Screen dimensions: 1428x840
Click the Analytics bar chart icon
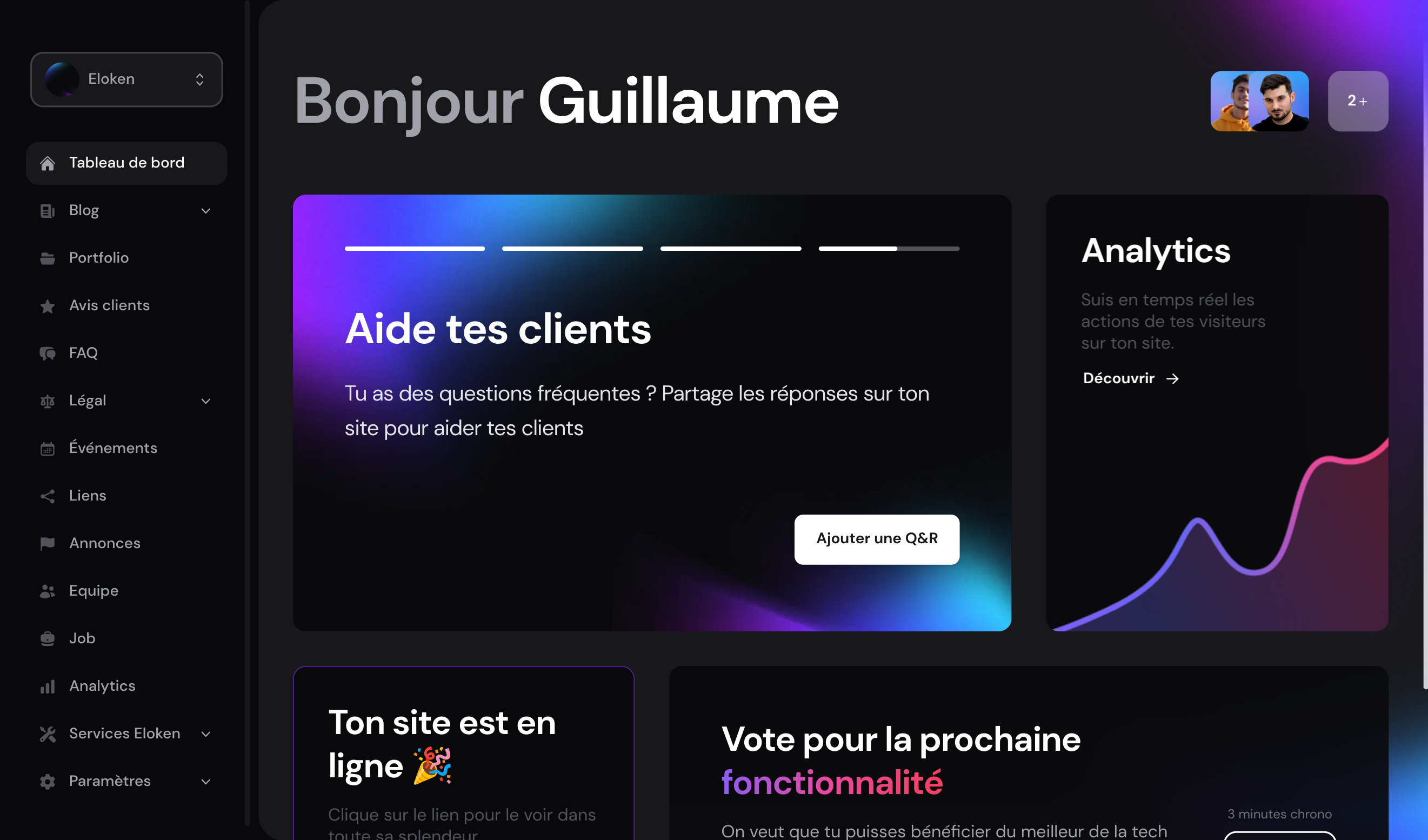pyautogui.click(x=47, y=686)
